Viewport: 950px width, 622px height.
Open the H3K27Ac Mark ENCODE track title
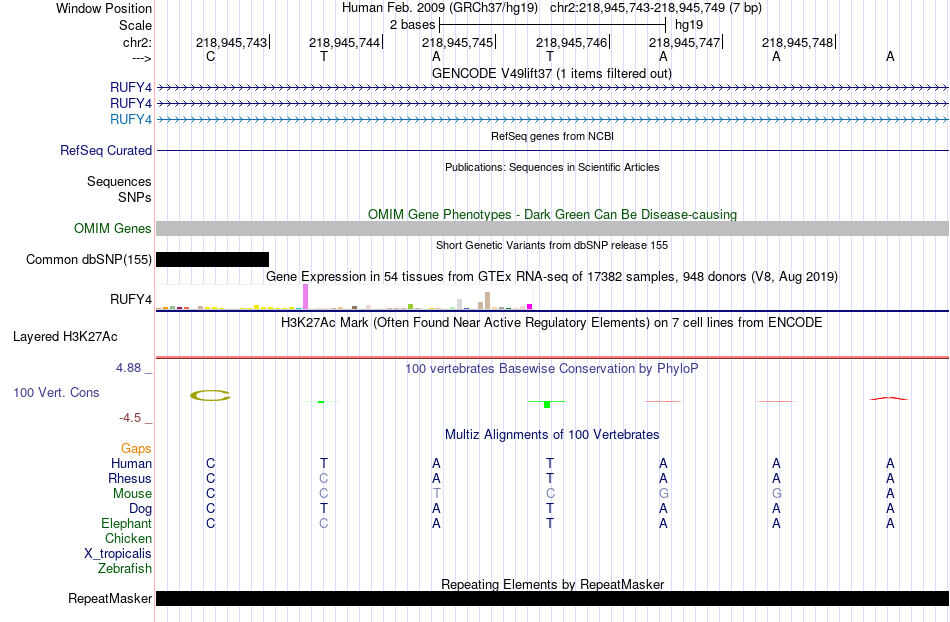click(x=552, y=323)
